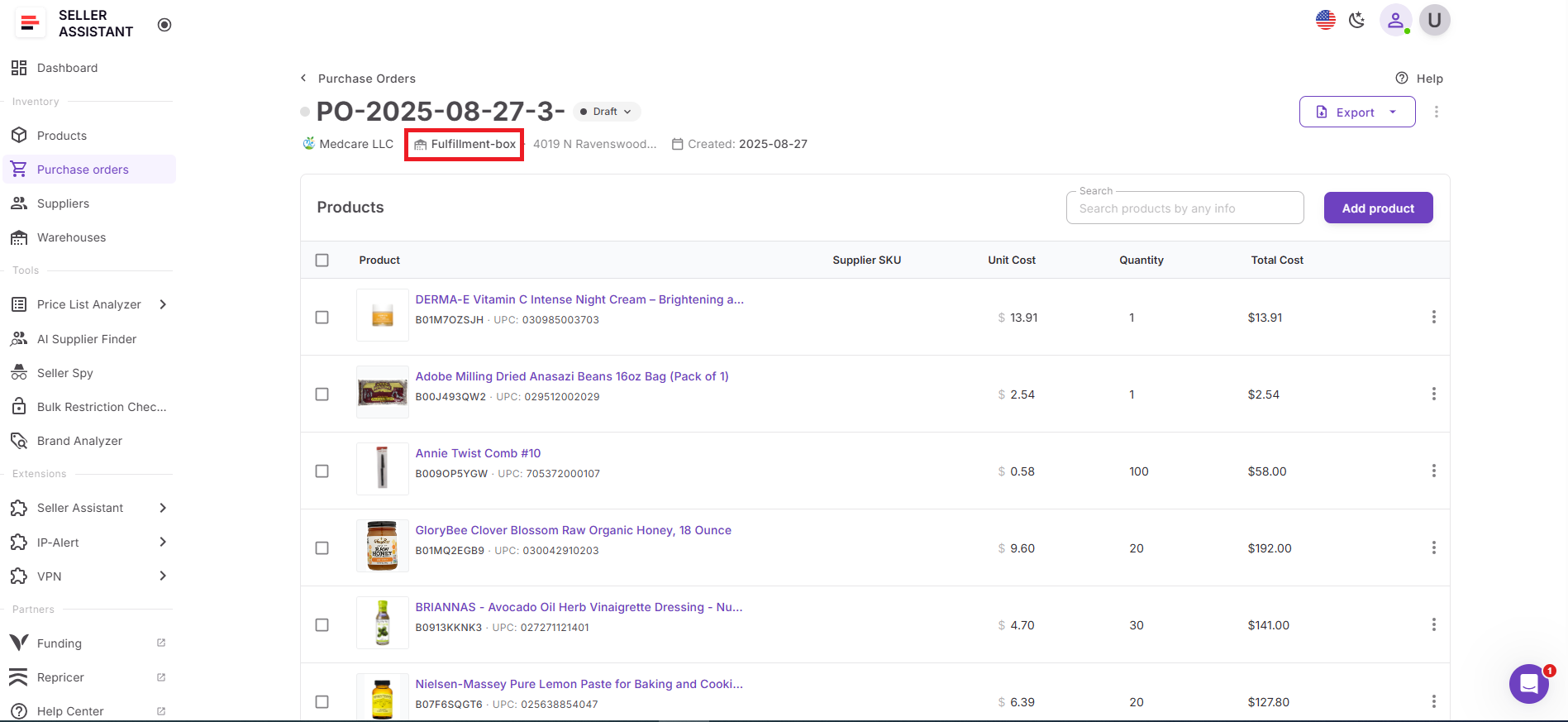This screenshot has height=722, width=1568.
Task: Tick the GloryBee Honey row checkbox
Action: coord(322,548)
